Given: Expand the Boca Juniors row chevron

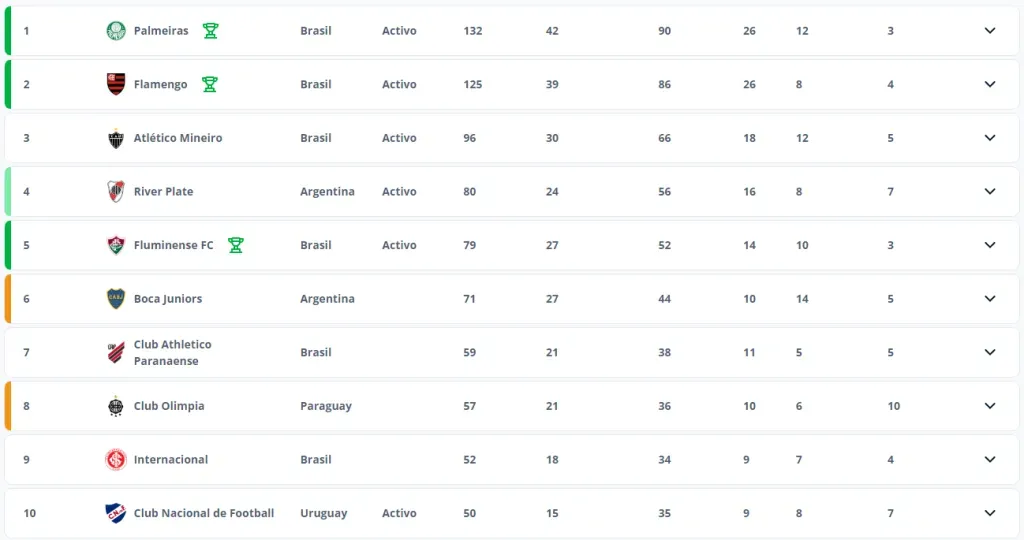Looking at the screenshot, I should [990, 298].
